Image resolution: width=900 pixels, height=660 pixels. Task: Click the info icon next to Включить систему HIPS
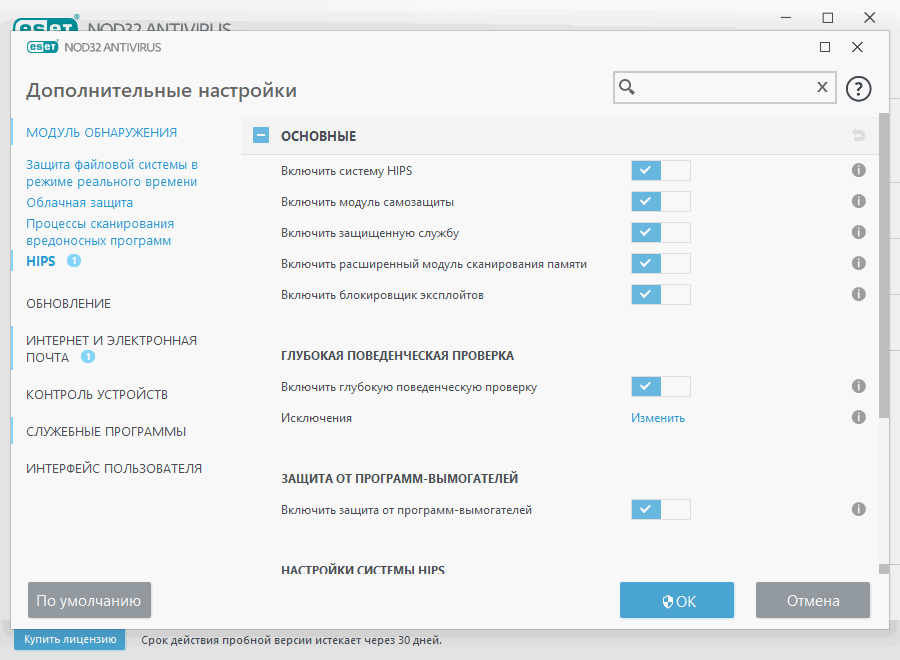tap(858, 170)
